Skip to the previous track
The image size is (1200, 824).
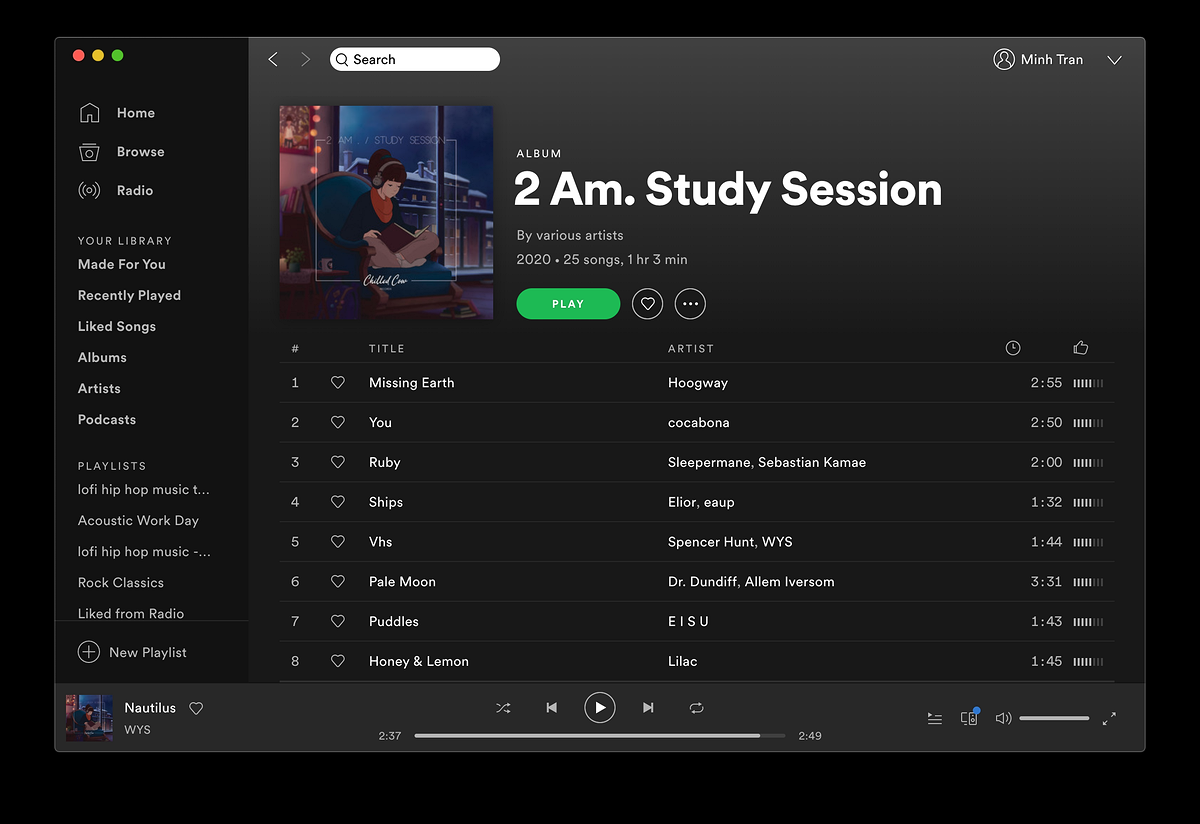pyautogui.click(x=551, y=708)
